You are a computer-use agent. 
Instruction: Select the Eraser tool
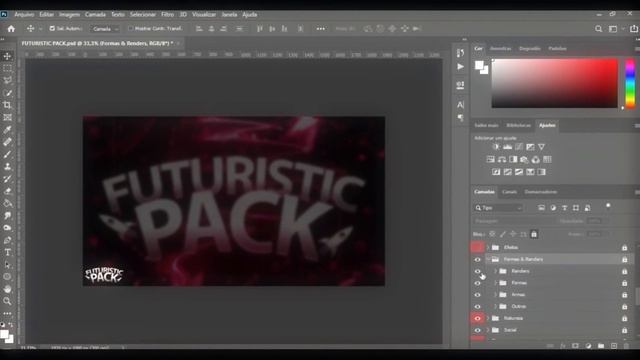point(7,191)
